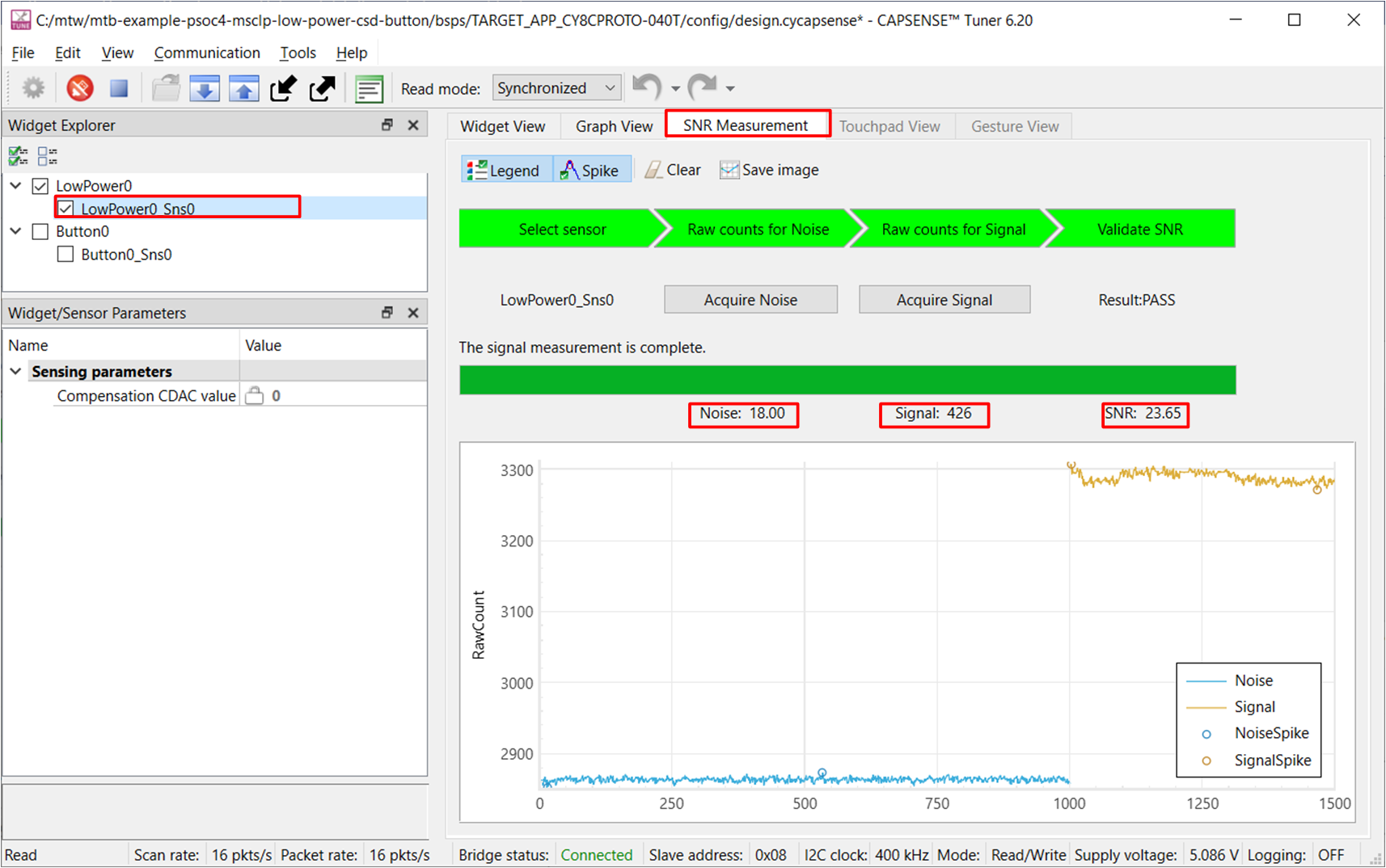
Task: Click the Select sensor step arrow
Action: 562,229
